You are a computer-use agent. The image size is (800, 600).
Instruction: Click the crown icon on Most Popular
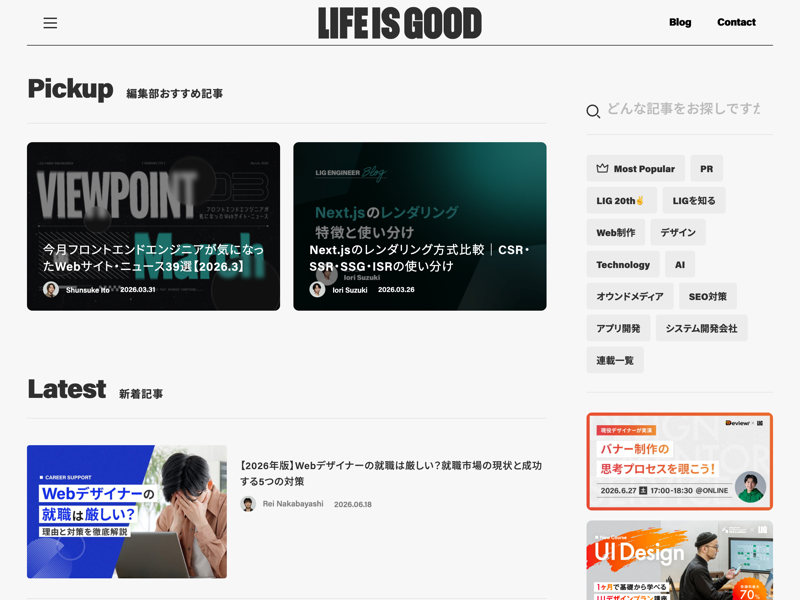(602, 168)
